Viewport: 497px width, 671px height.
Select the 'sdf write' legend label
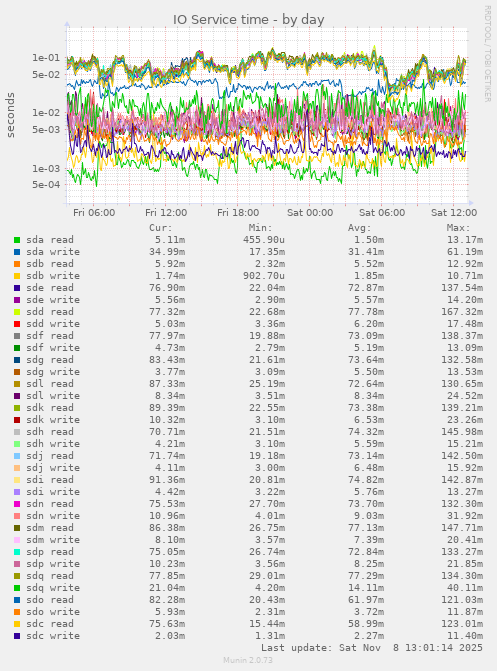click(x=53, y=348)
